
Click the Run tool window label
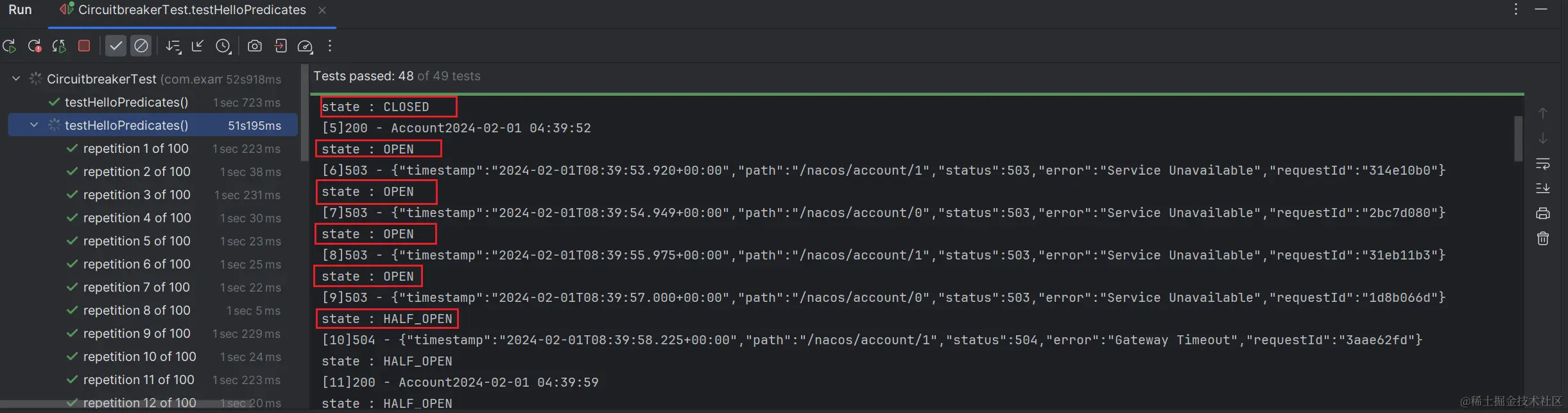20,10
